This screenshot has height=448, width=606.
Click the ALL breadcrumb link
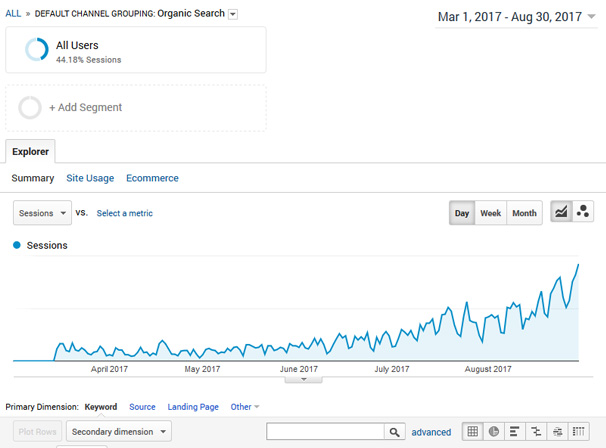pos(13,14)
